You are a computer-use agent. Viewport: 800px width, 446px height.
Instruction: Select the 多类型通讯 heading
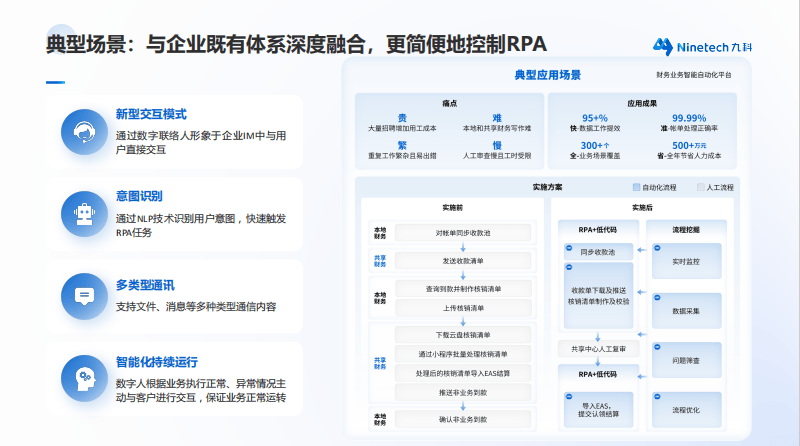145,285
